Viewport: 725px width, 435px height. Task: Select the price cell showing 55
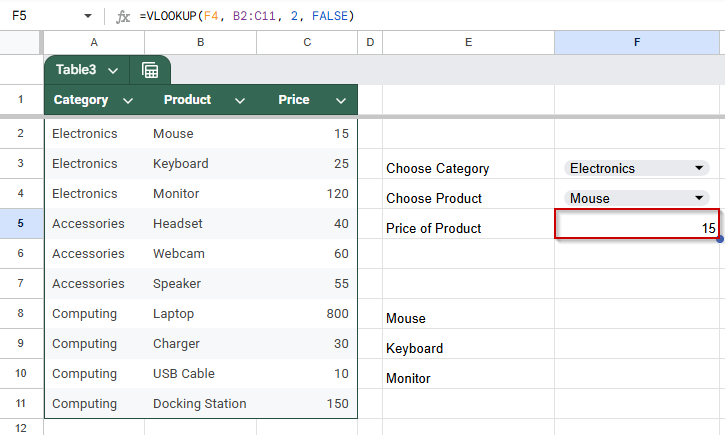[307, 284]
